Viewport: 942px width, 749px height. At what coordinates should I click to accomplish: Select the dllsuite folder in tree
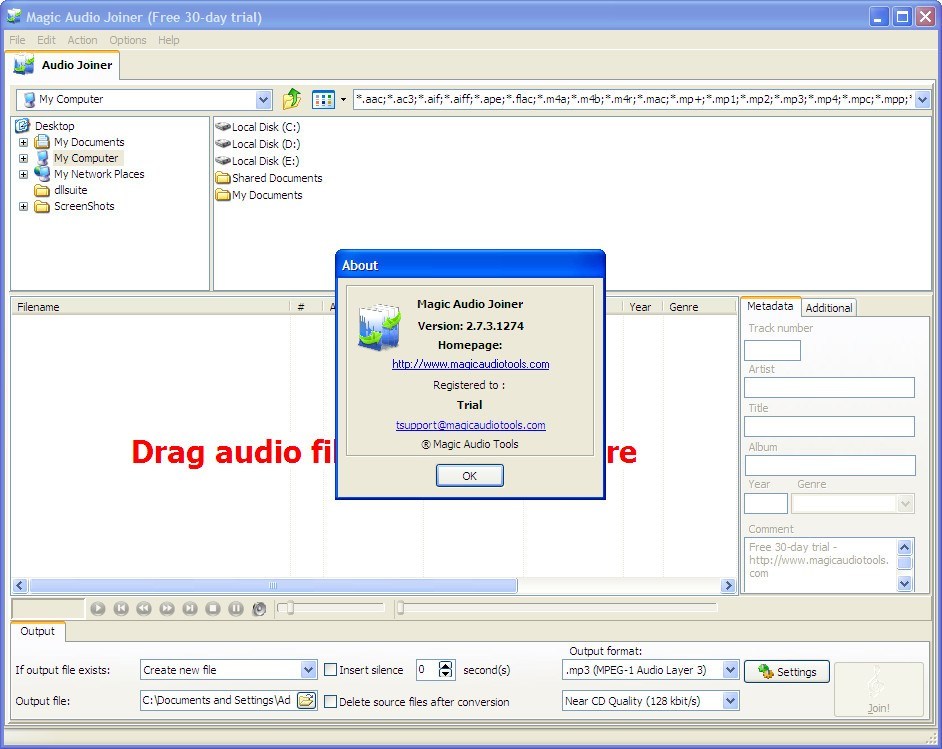point(70,190)
